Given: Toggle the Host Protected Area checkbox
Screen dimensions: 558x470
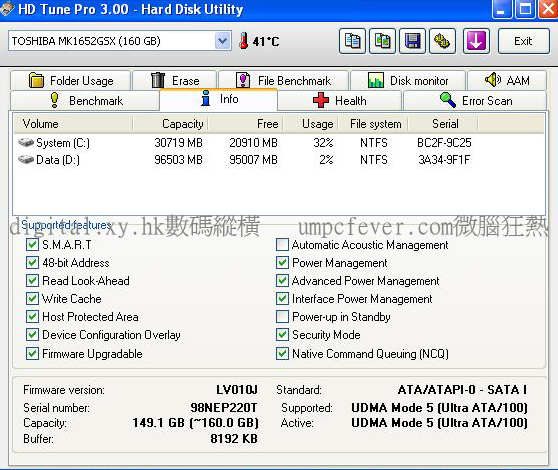Looking at the screenshot, I should coord(32,317).
